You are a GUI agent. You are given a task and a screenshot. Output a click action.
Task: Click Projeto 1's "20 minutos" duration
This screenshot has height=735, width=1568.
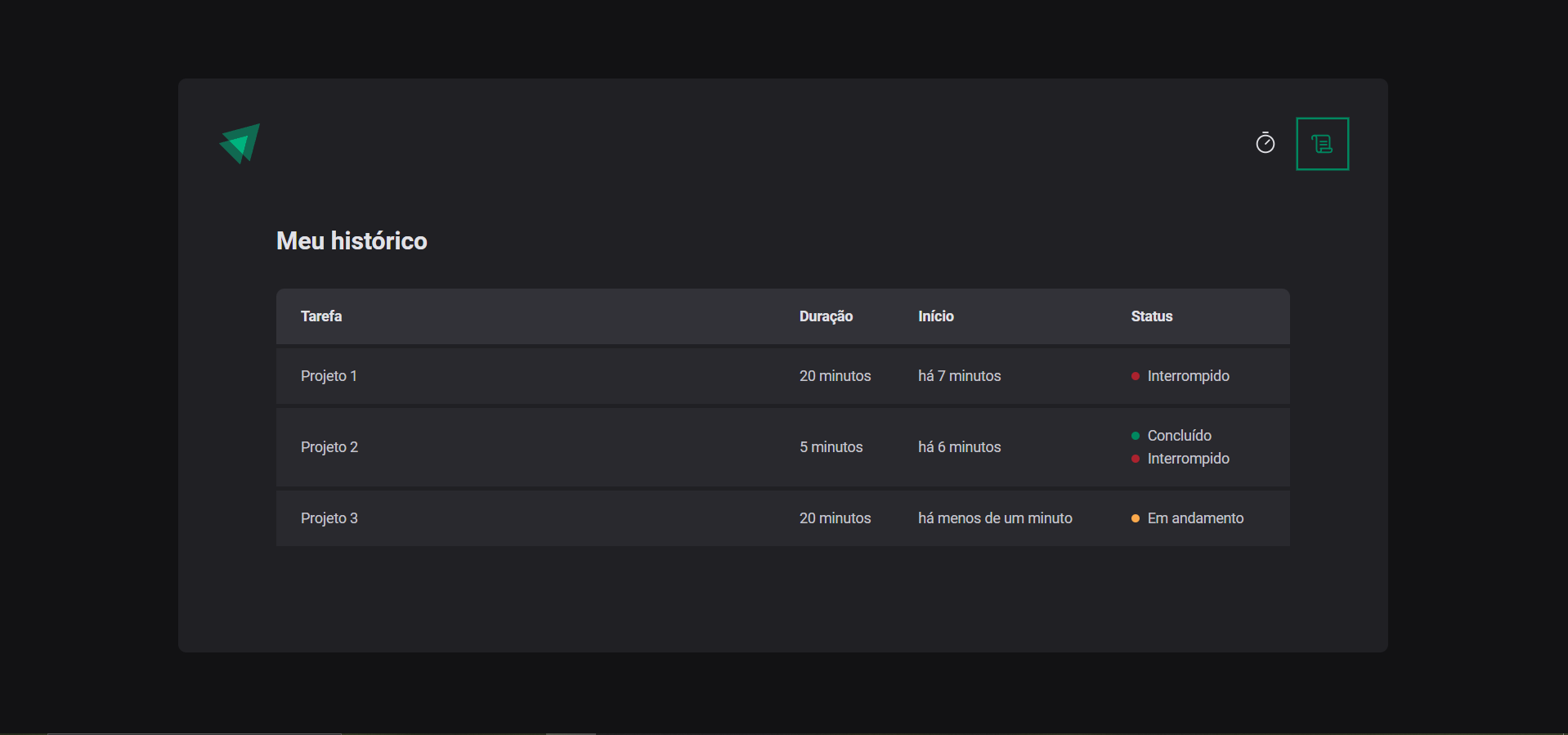coord(836,376)
